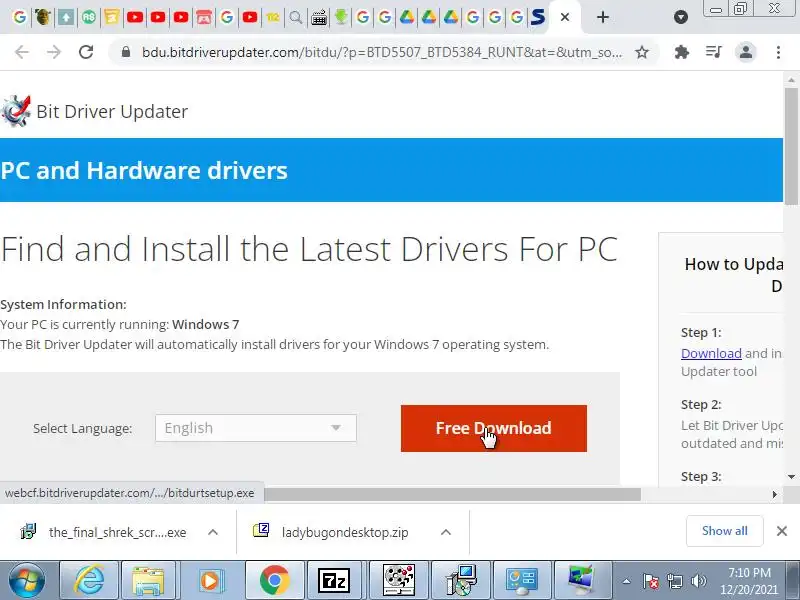Screen dimensions: 800x600
Task: Click the Bit Driver Updater logo
Action: (x=94, y=111)
